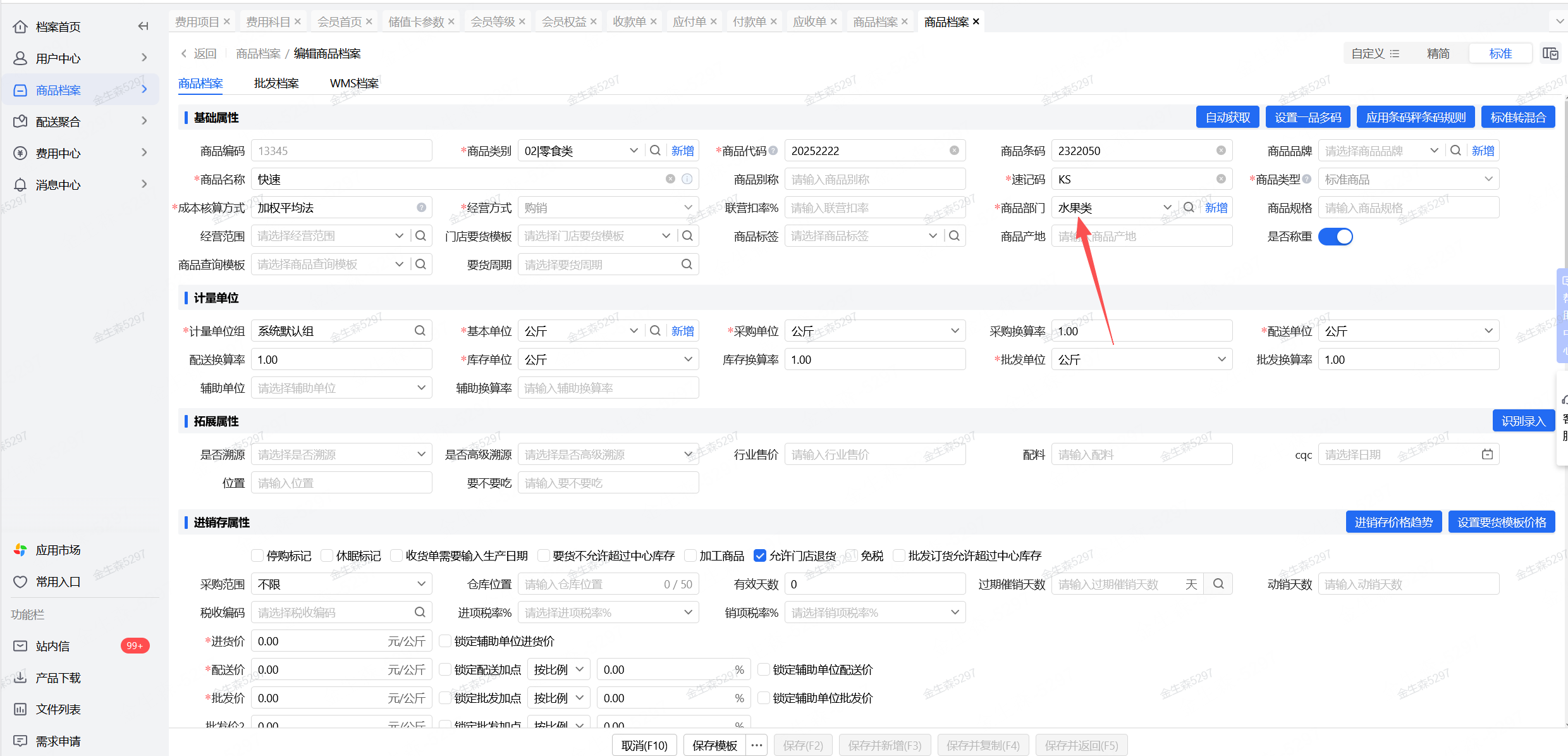This screenshot has height=756, width=1568.
Task: Open the 站内信 inbox icon
Action: pyautogui.click(x=20, y=646)
